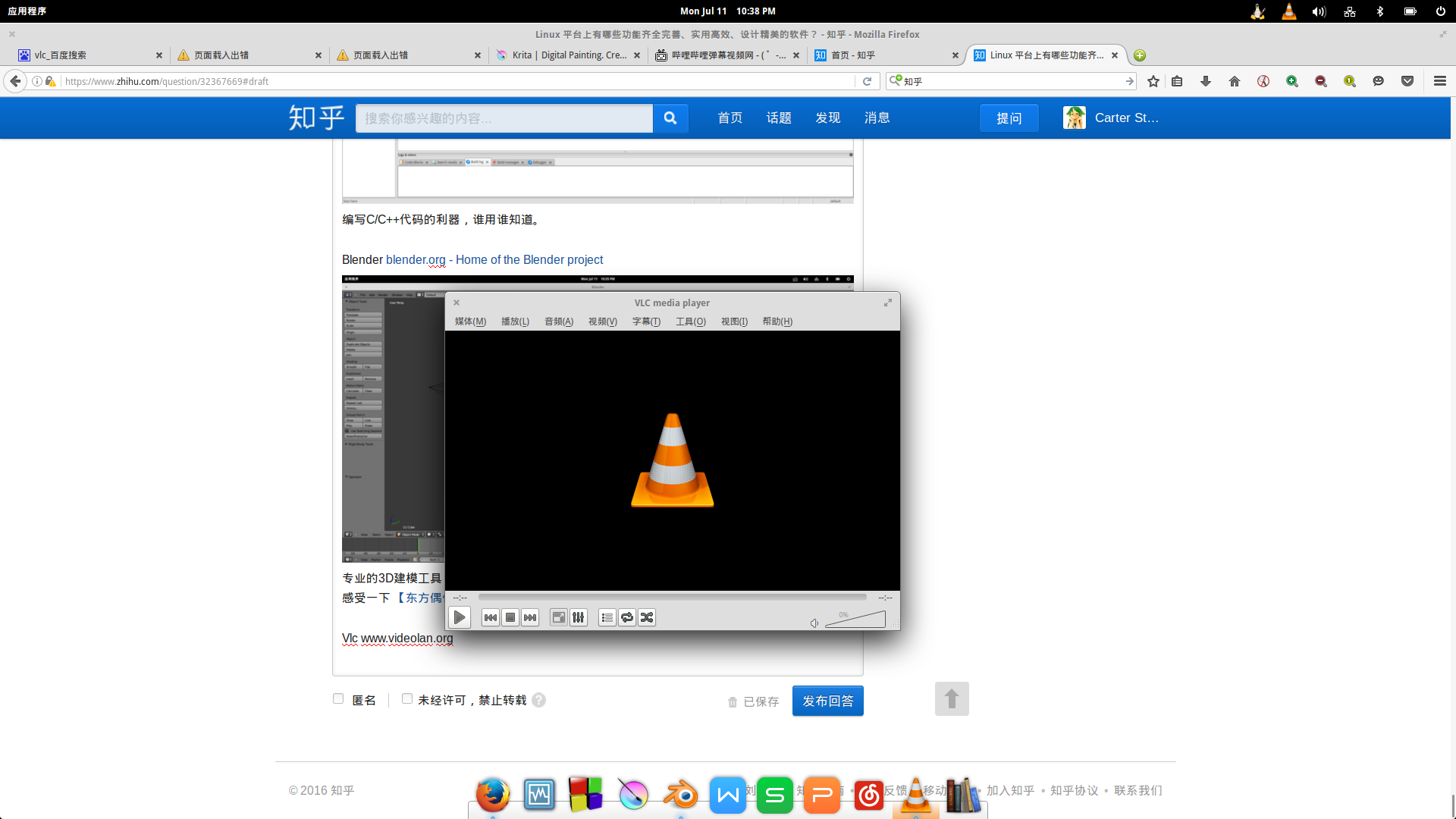Stop playback in VLC
The width and height of the screenshot is (1456, 819).
510,617
